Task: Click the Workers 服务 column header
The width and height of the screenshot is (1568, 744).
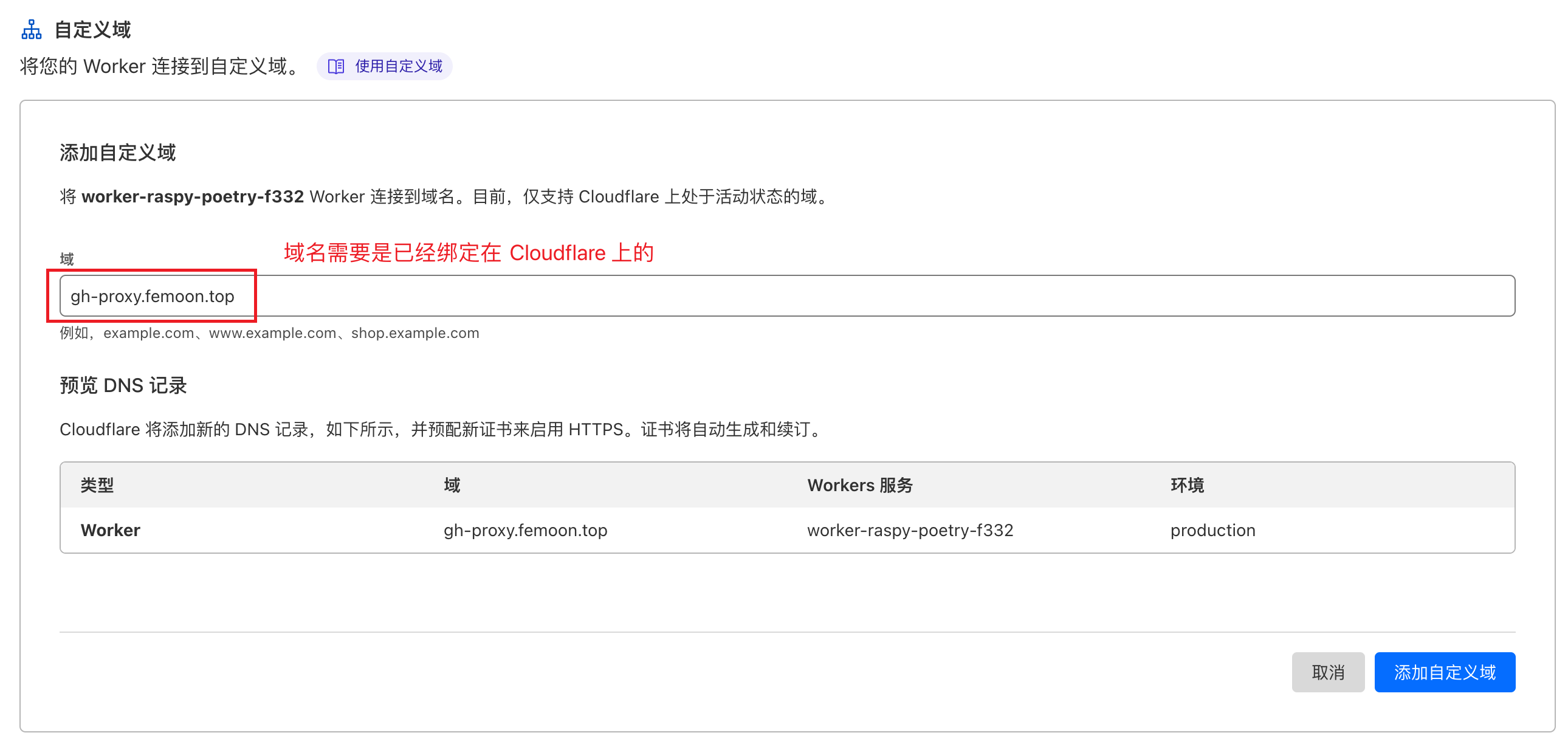Action: pos(860,485)
